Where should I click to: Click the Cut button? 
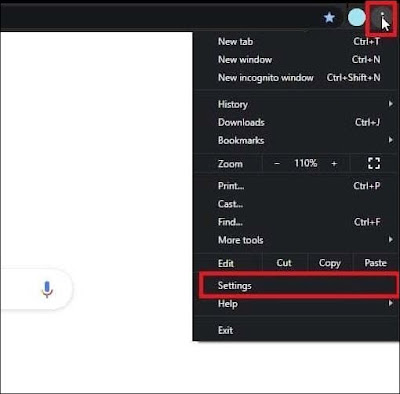coord(284,263)
